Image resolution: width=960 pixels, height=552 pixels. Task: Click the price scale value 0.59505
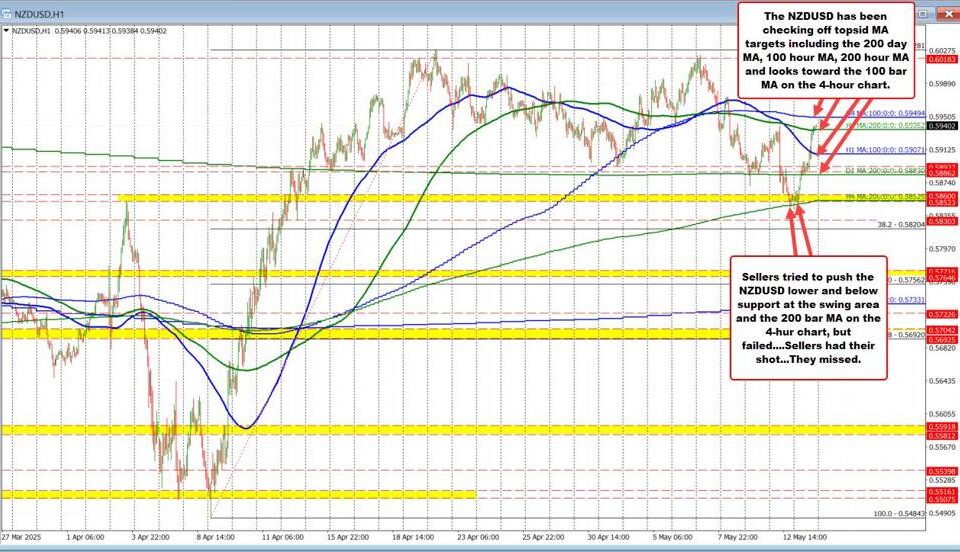click(x=942, y=116)
